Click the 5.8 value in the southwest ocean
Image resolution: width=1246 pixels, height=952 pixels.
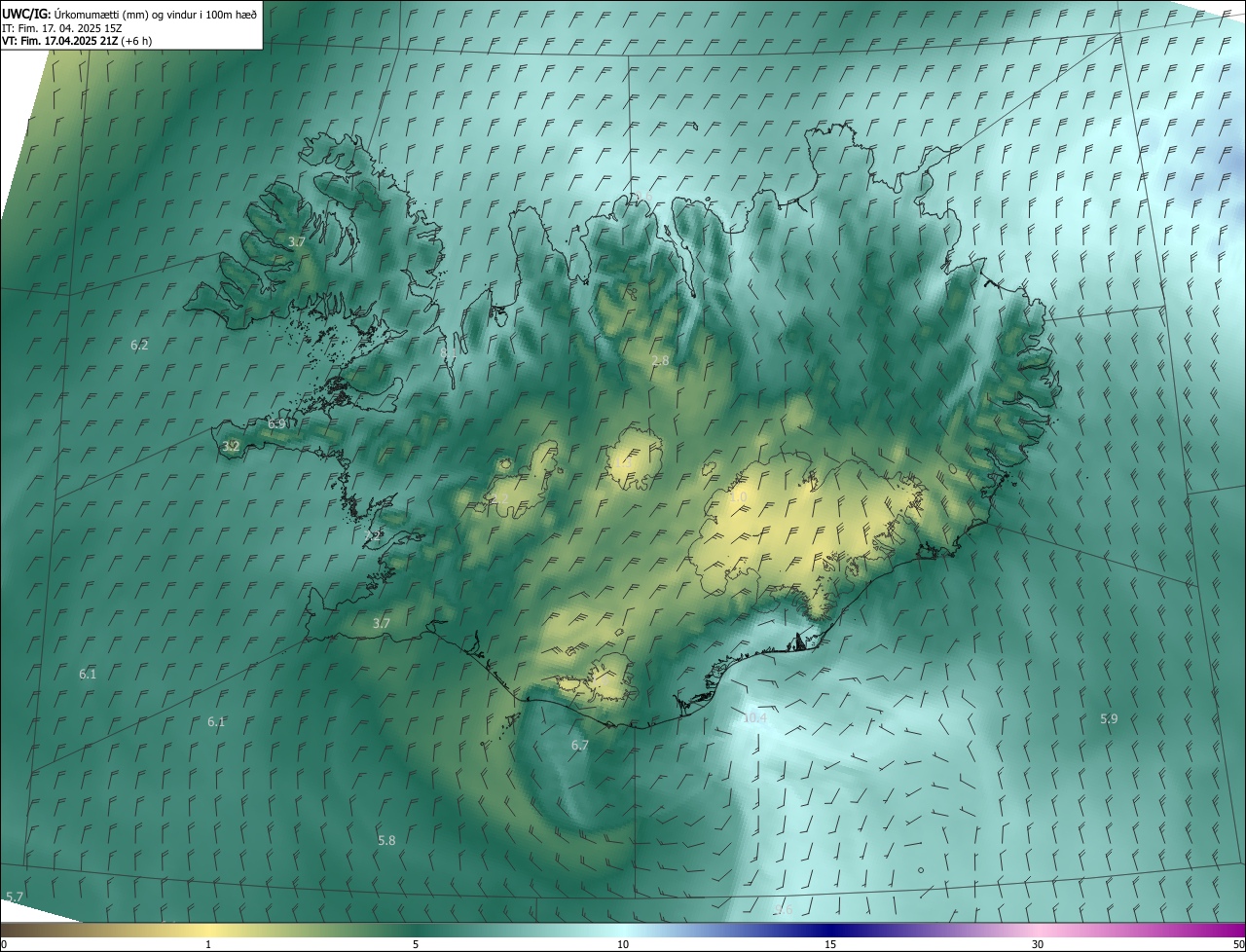click(x=386, y=840)
